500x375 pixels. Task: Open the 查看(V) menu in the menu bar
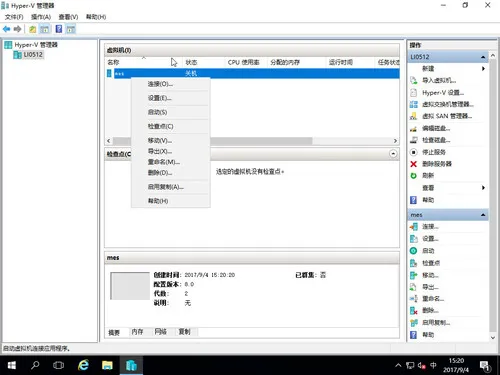(68, 17)
